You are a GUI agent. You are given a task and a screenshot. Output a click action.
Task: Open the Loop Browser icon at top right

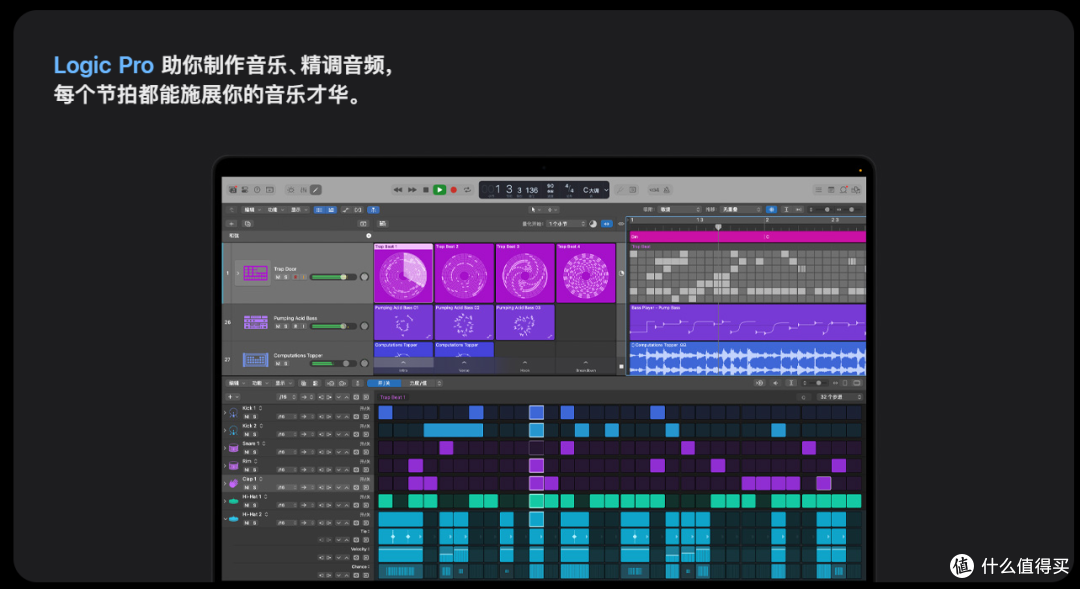pyautogui.click(x=843, y=190)
